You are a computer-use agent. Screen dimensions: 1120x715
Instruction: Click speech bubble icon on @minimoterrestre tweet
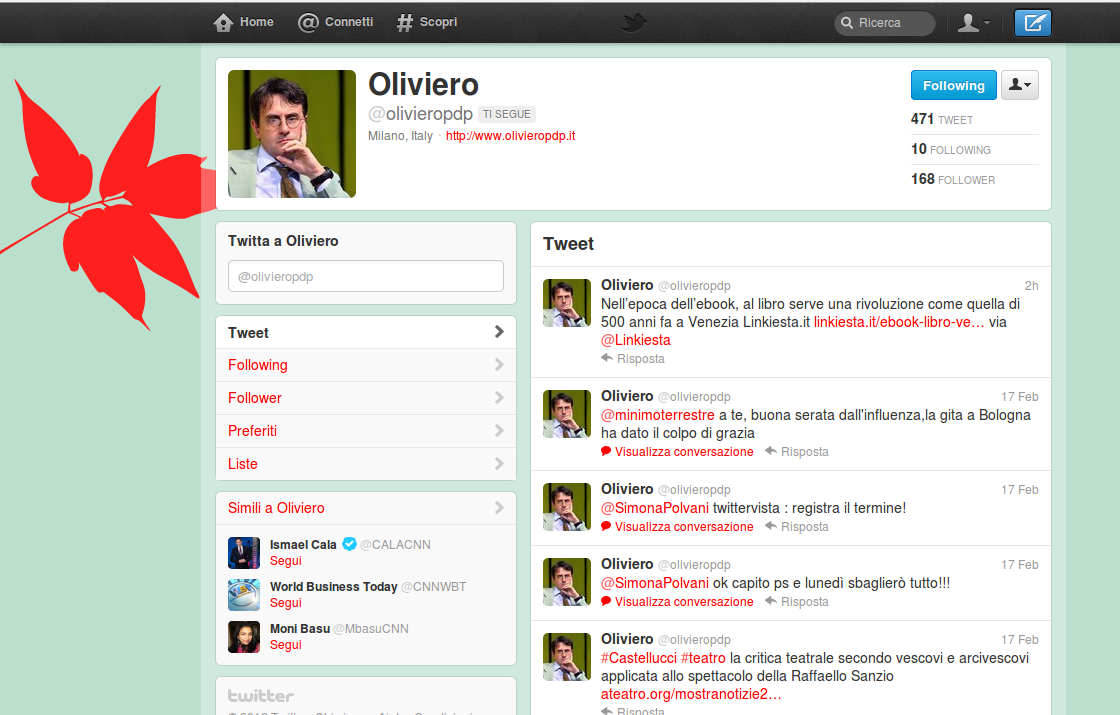point(606,452)
